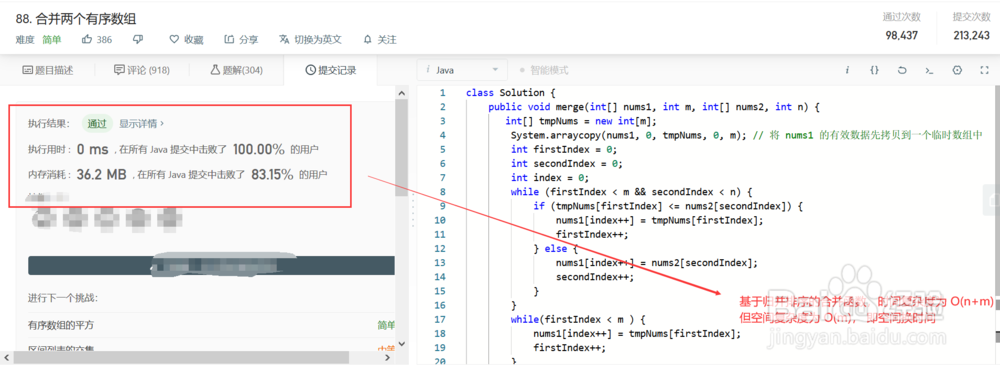Click line 8 while loop condition
Image resolution: width=1000 pixels, height=371 pixels.
click(632, 191)
